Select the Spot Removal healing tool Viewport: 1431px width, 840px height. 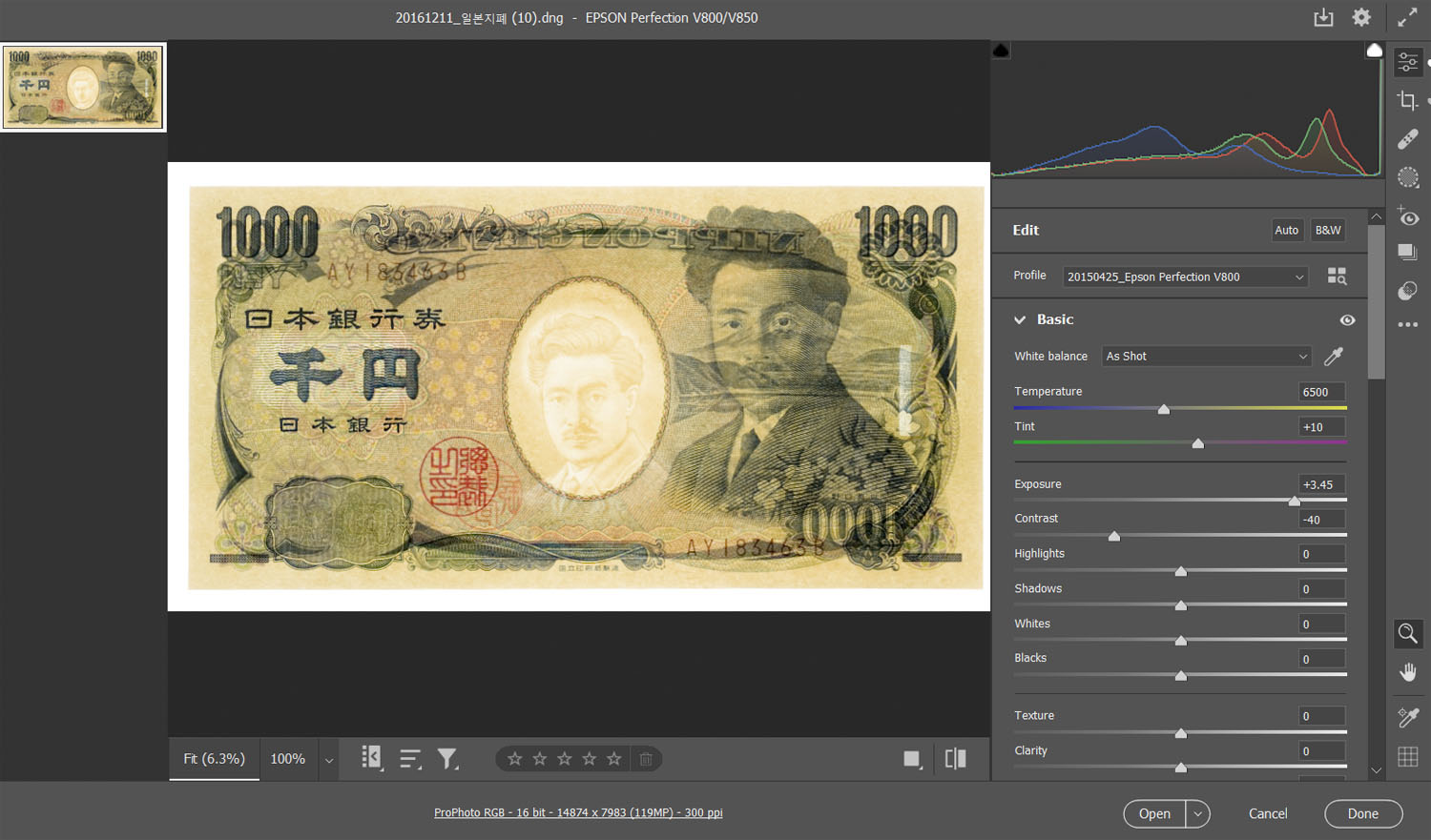(x=1407, y=139)
